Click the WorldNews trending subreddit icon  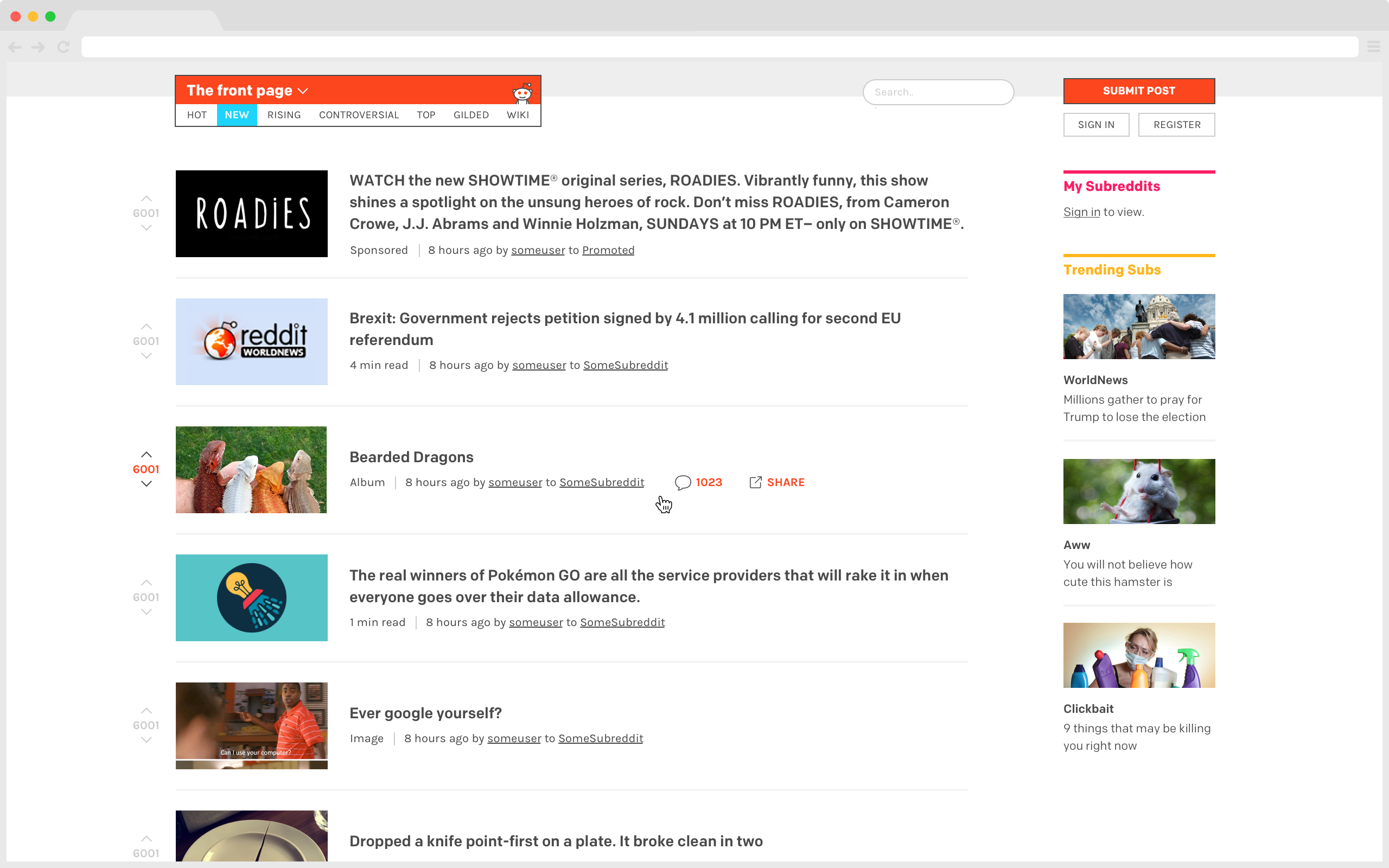pyautogui.click(x=1139, y=326)
